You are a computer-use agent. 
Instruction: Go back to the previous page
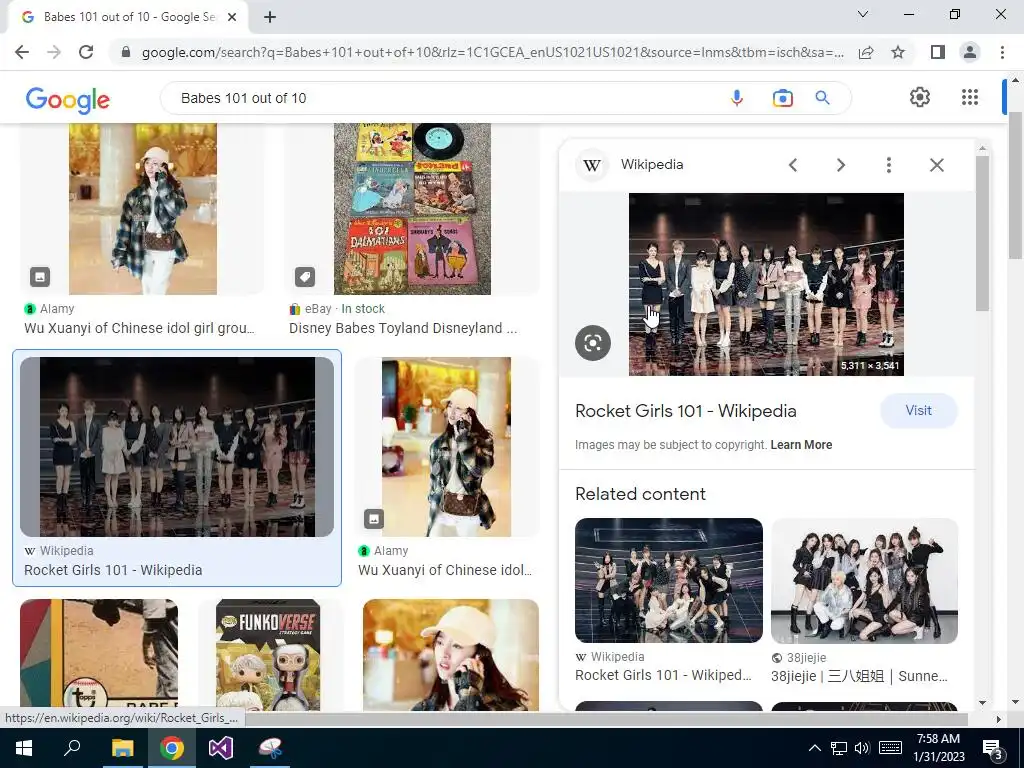22,52
